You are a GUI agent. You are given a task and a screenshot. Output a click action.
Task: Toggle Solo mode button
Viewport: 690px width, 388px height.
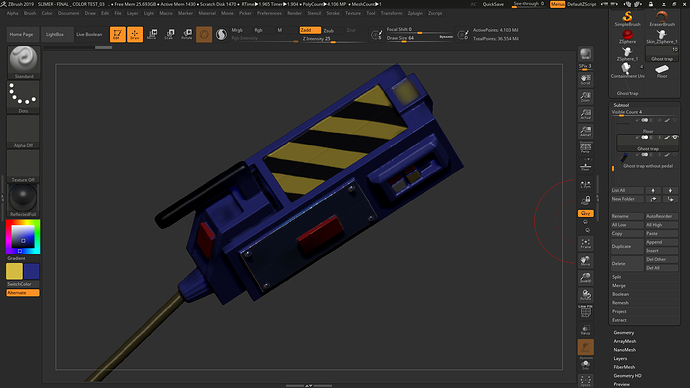pos(585,364)
